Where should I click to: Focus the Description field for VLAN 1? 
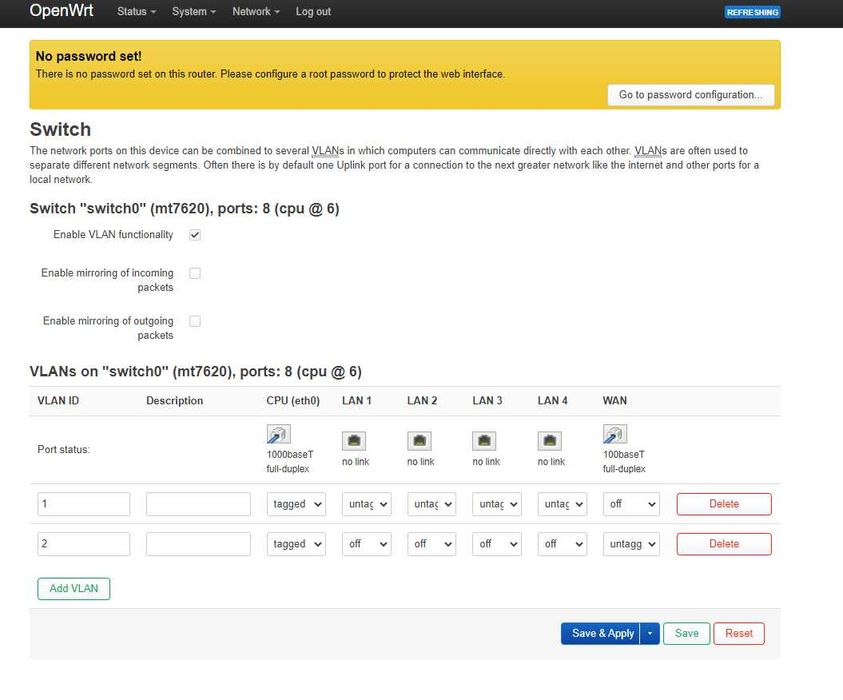pyautogui.click(x=198, y=504)
